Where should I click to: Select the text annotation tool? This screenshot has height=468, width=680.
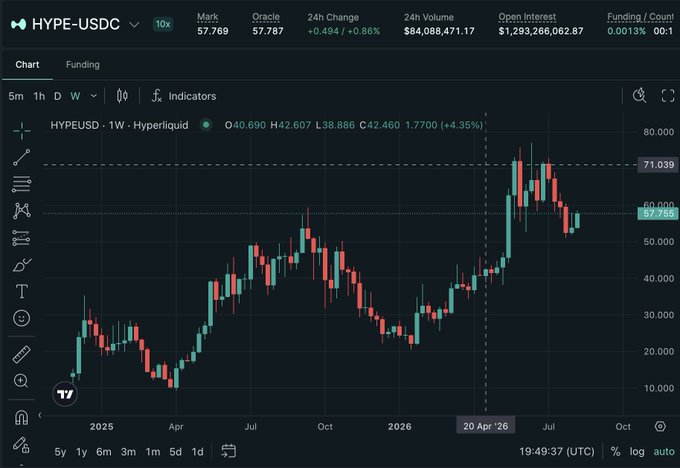(x=22, y=291)
